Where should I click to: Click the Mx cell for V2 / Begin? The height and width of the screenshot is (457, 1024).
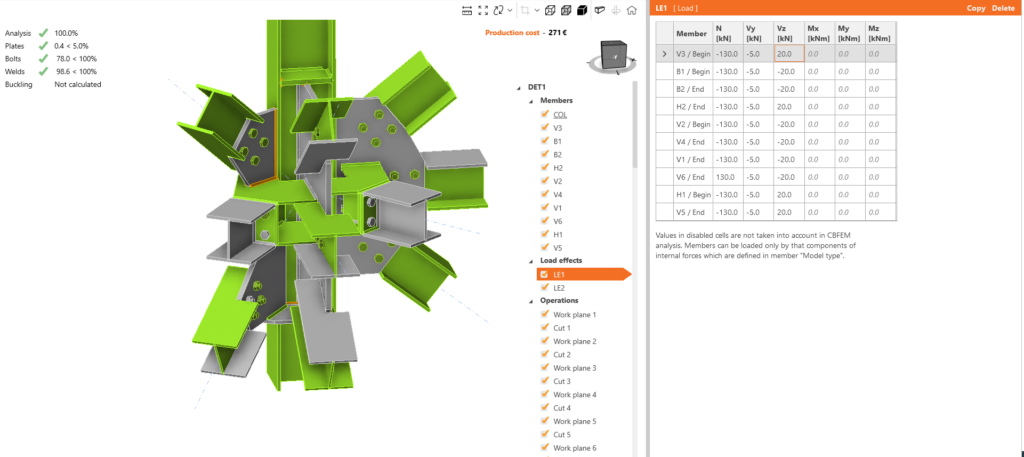click(x=821, y=124)
